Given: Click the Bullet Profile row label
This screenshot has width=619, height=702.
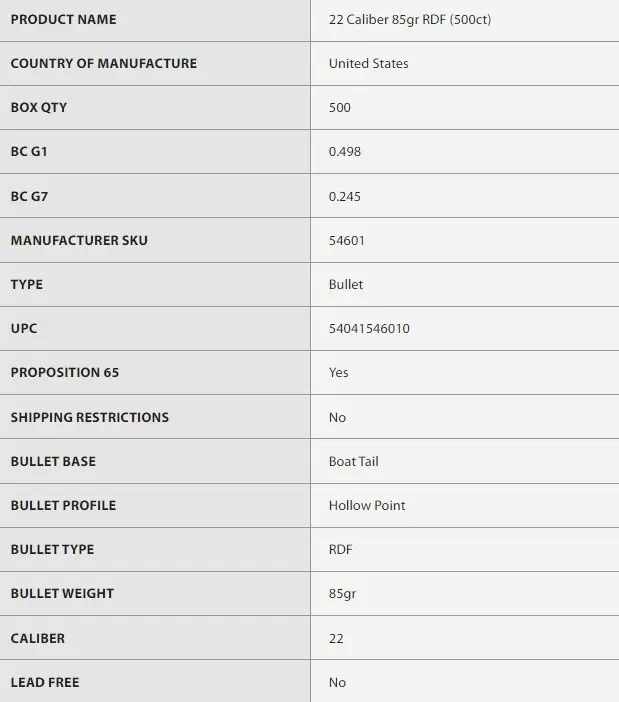Looking at the screenshot, I should click(63, 505).
